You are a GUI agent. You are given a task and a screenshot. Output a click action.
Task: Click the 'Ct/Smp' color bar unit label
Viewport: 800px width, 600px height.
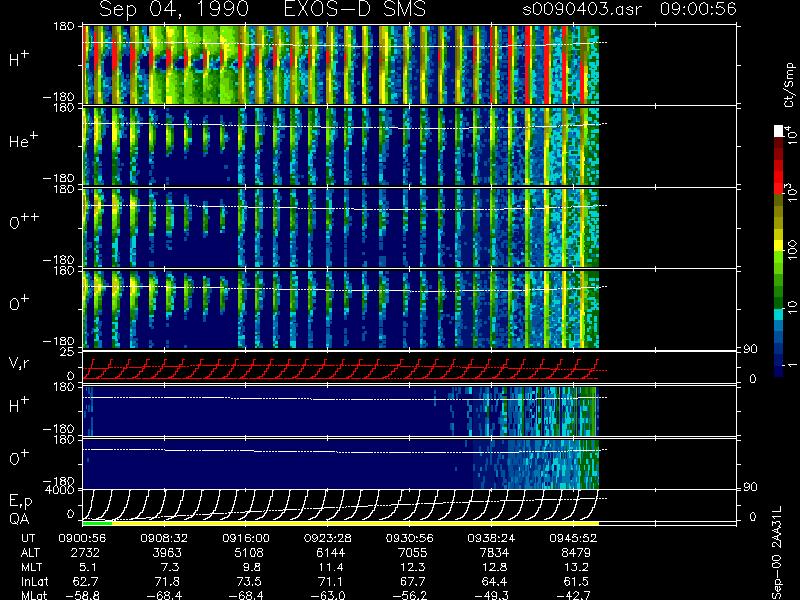789,85
